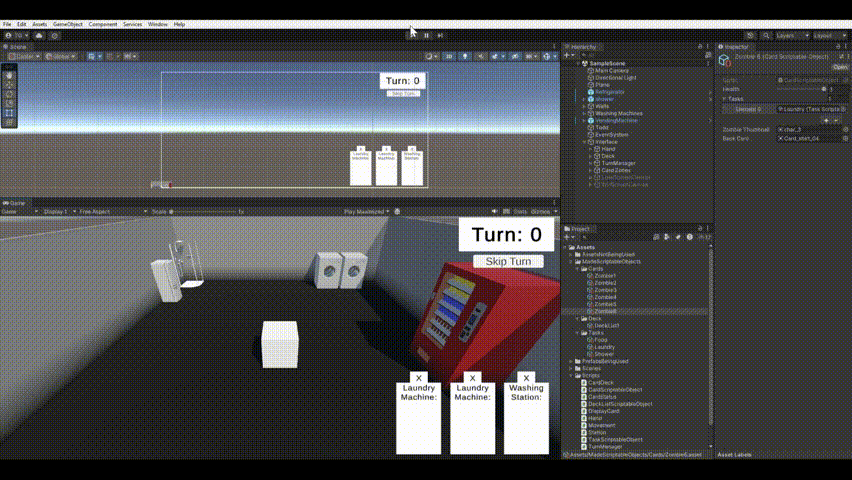852x480 pixels.
Task: Open the Window menu
Action: pyautogui.click(x=158, y=24)
